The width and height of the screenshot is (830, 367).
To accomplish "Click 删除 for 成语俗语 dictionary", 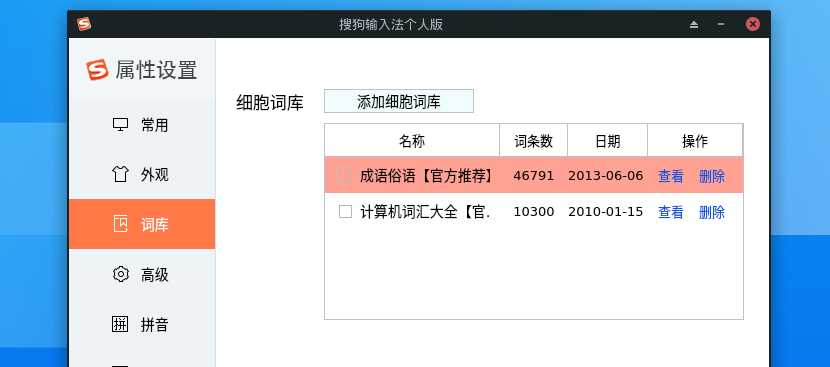I will click(712, 176).
